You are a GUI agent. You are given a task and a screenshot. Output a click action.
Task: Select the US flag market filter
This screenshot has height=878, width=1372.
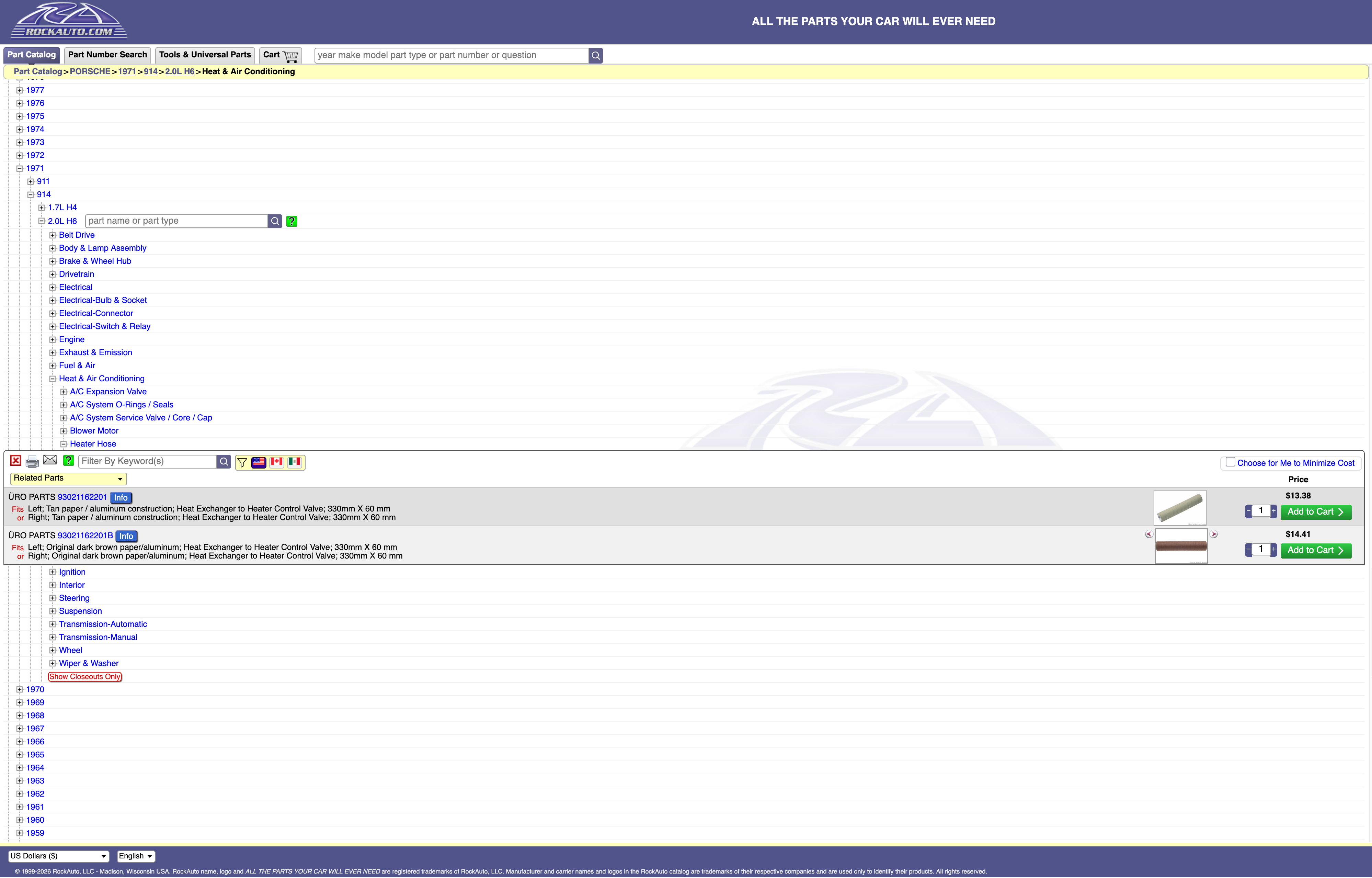259,462
